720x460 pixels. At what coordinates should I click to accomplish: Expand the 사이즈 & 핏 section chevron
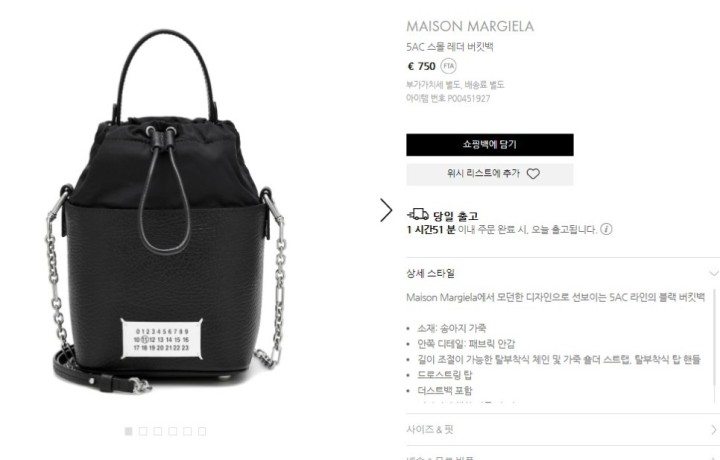tap(714, 430)
